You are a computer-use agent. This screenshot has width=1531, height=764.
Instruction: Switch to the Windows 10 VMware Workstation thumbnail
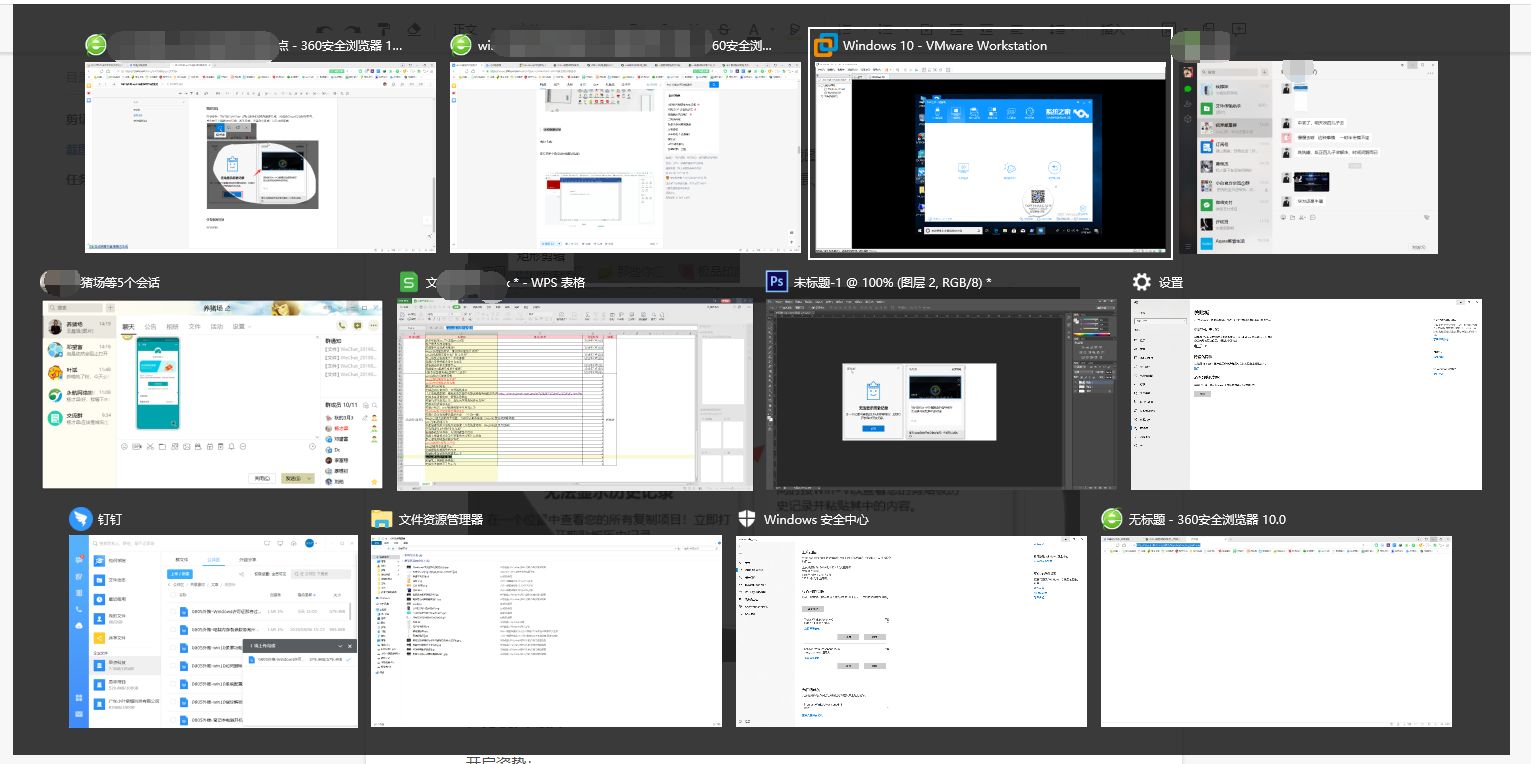pos(990,155)
